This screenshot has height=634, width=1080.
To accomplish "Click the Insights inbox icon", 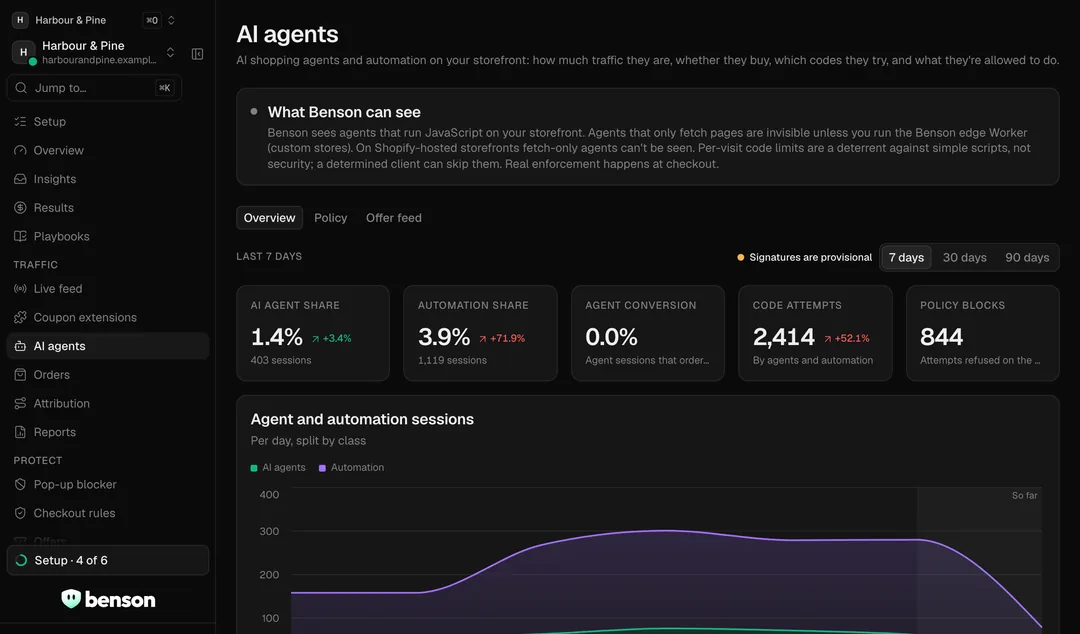I will (x=20, y=179).
